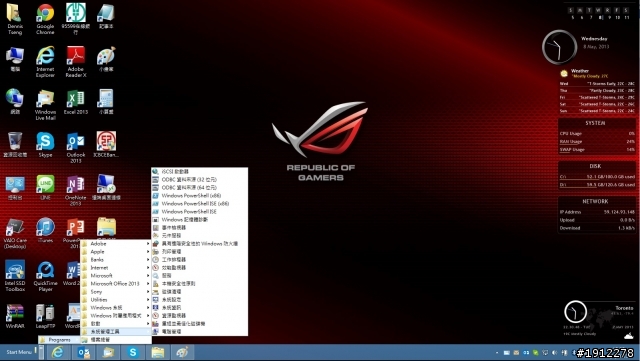Click the Weather gadget heading

coord(580,71)
